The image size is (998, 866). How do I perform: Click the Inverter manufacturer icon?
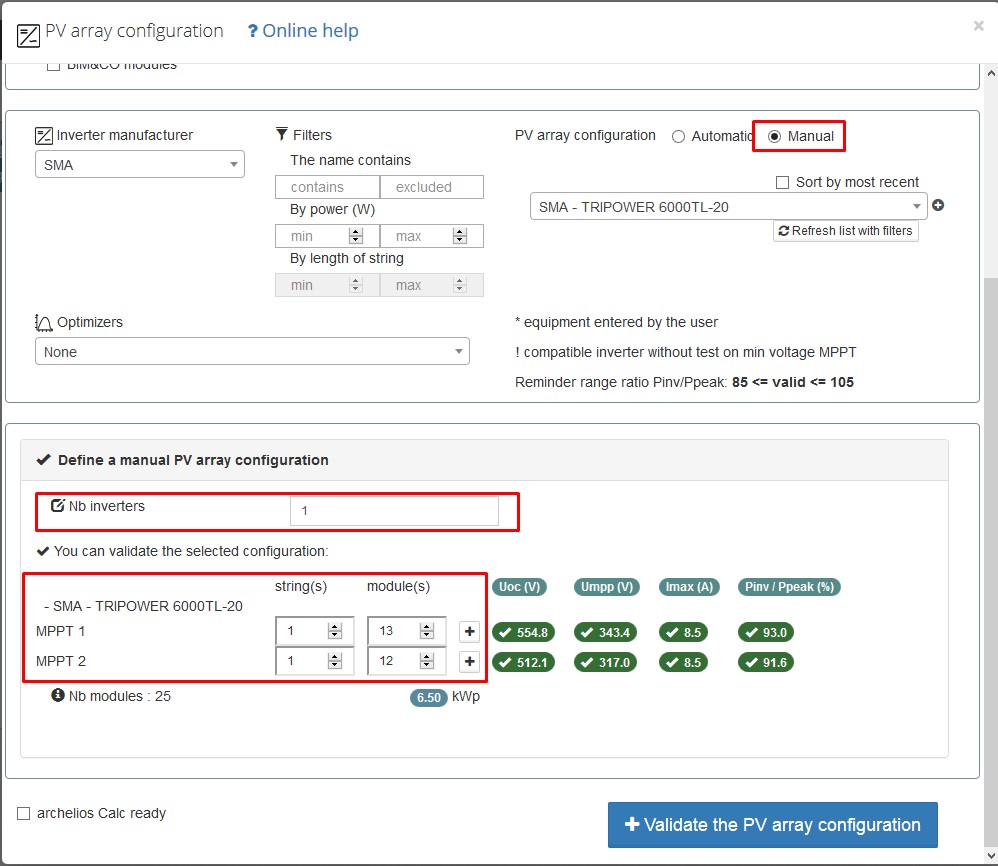coord(44,136)
